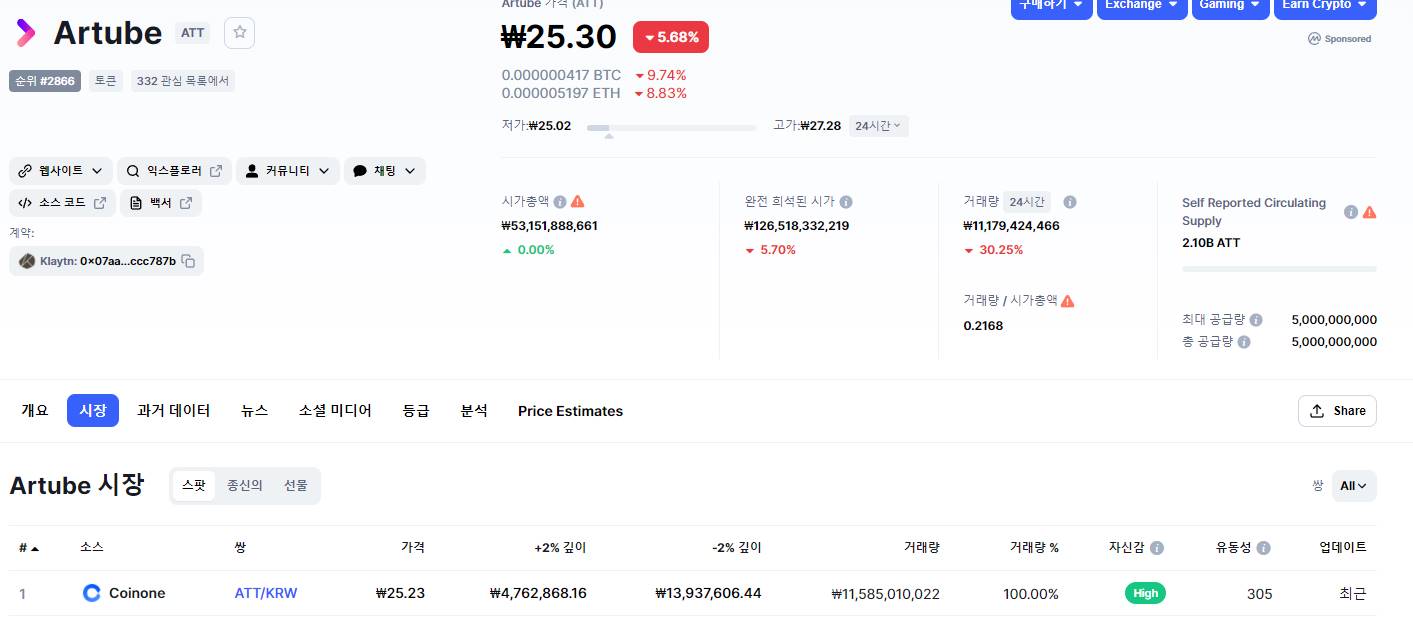Click the 순위 #2866 rank badge
1413x623 pixels.
[x=45, y=81]
